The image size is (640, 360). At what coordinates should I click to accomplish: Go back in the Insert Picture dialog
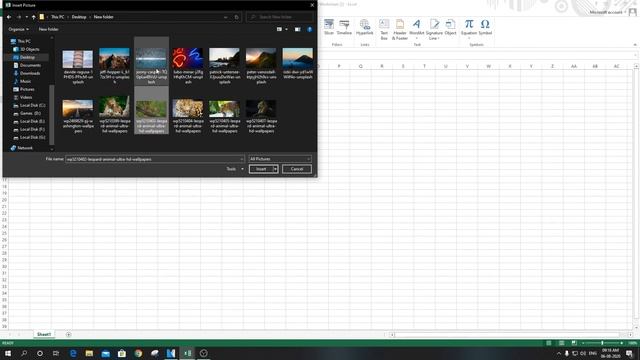tap(9, 17)
